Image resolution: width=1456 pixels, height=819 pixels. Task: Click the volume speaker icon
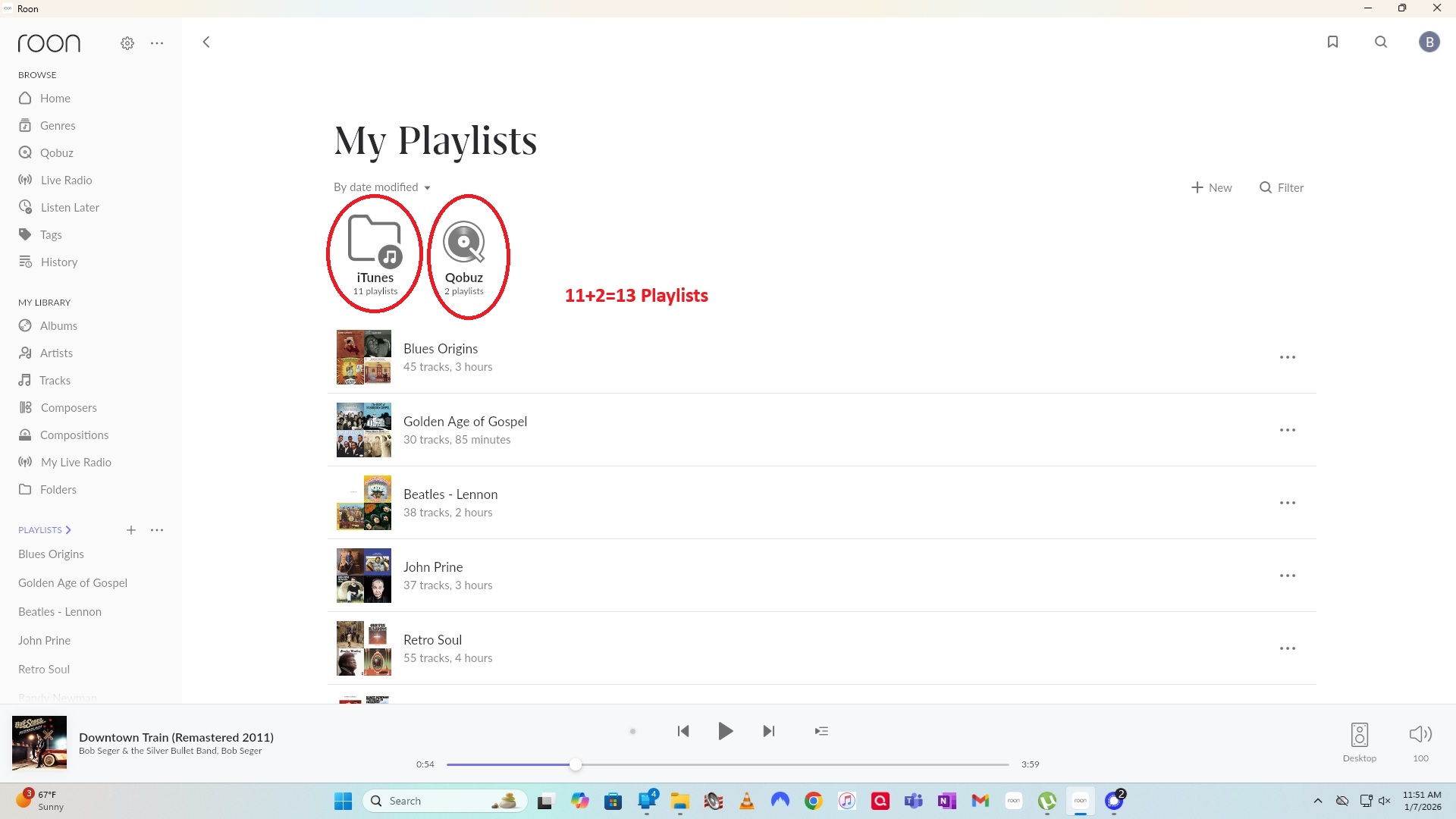point(1420,734)
